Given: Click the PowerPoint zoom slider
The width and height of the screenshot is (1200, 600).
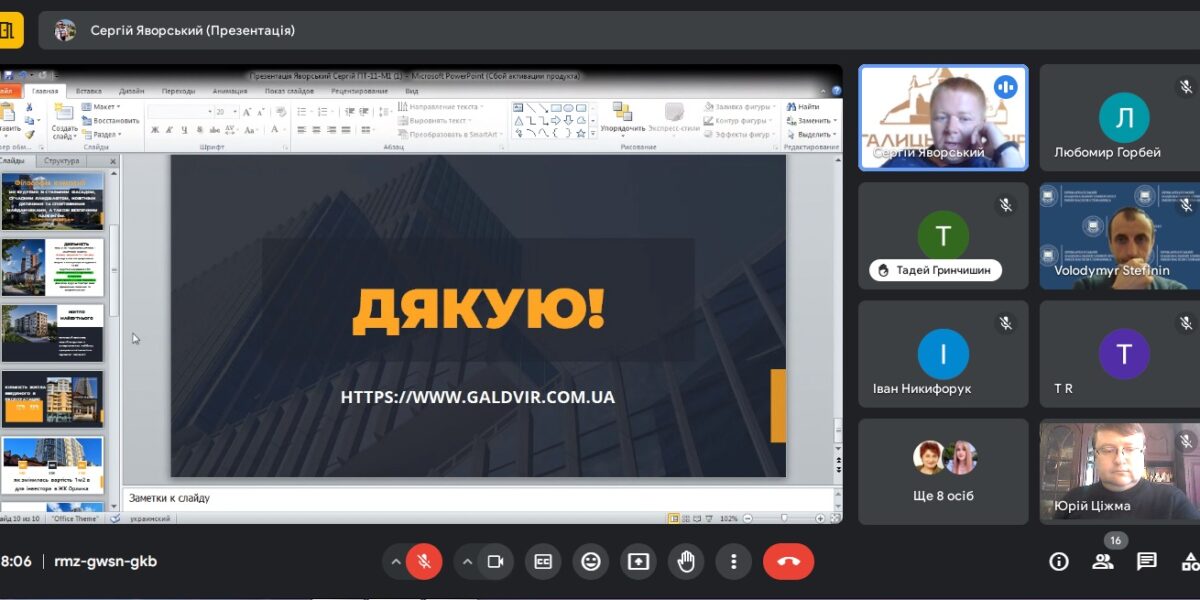Looking at the screenshot, I should click(x=783, y=518).
